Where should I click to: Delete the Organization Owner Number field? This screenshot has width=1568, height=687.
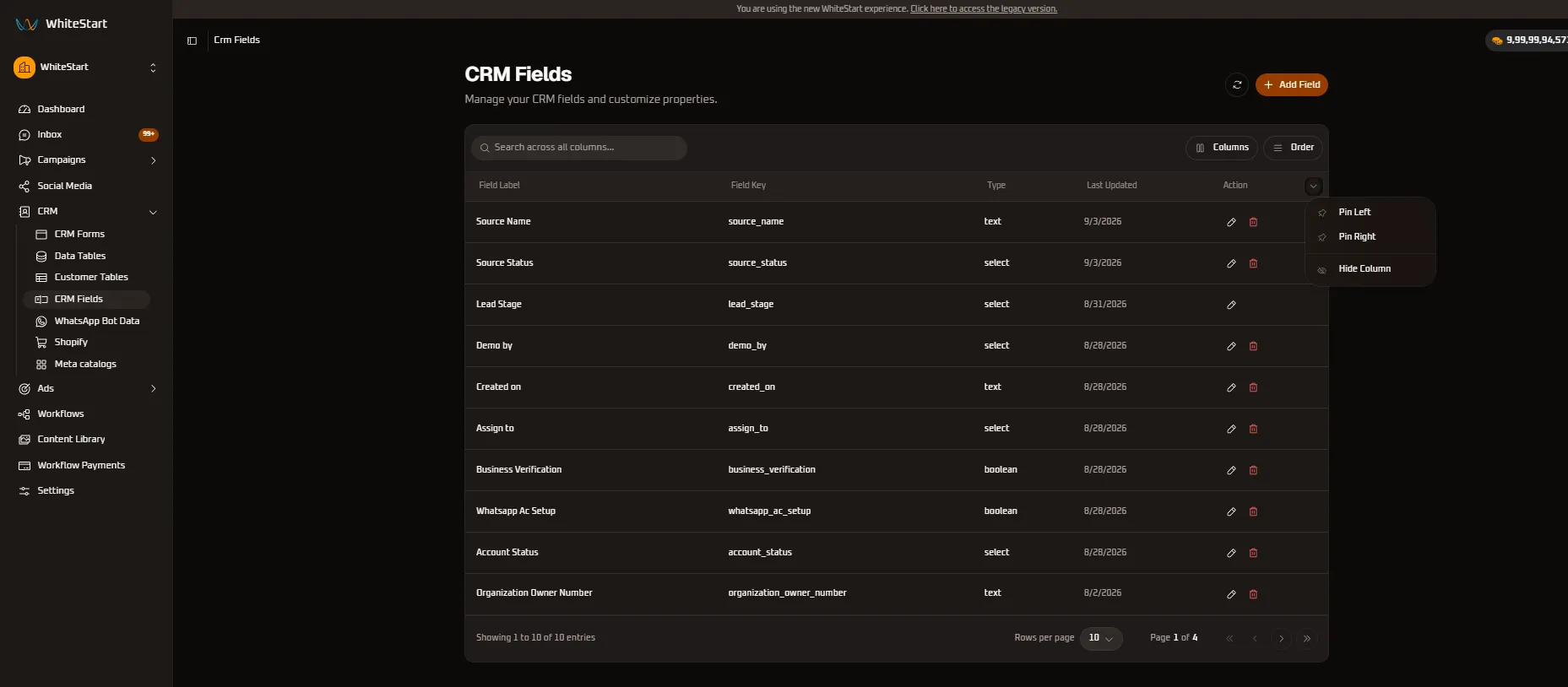tap(1253, 594)
